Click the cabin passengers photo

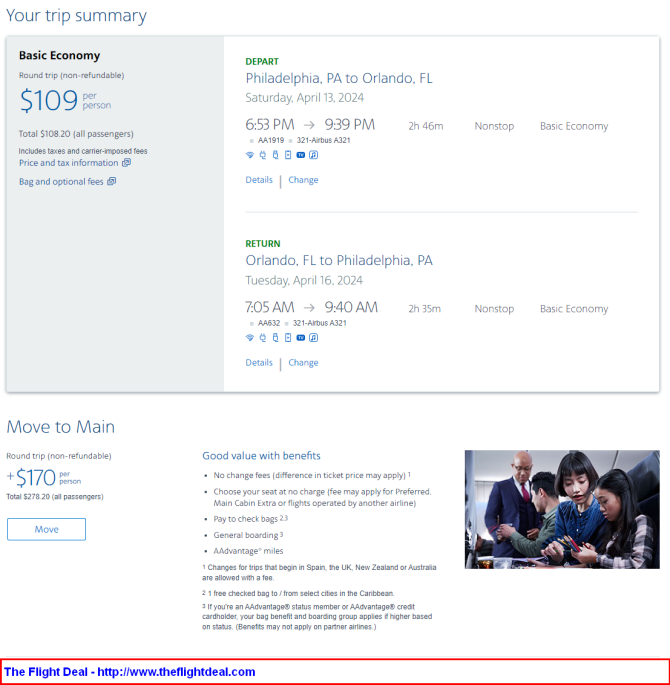(x=562, y=509)
